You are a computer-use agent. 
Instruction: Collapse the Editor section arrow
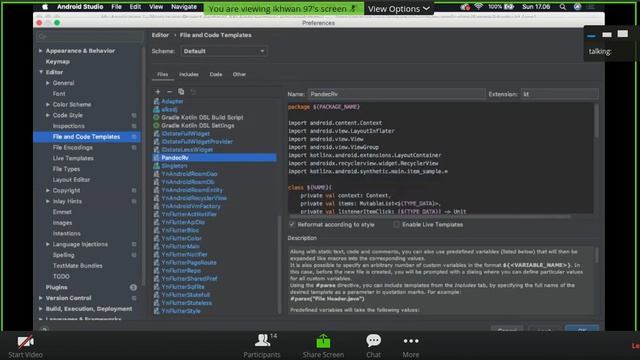41,72
